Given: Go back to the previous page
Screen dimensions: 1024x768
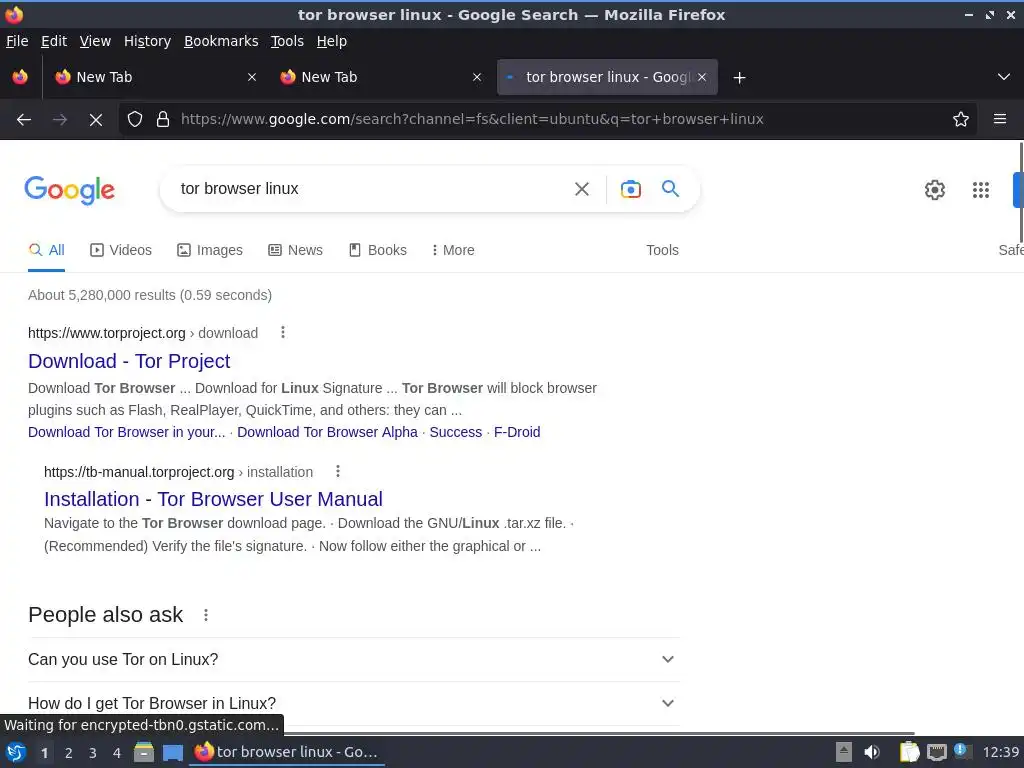Looking at the screenshot, I should pos(24,120).
